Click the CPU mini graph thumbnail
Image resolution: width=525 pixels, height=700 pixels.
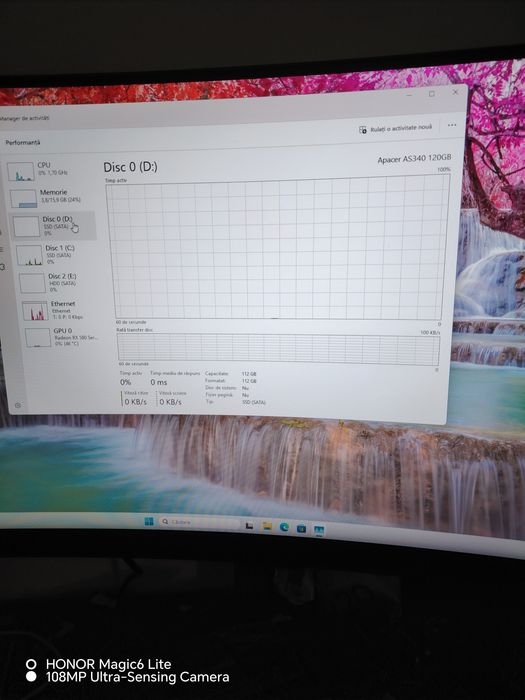21,172
